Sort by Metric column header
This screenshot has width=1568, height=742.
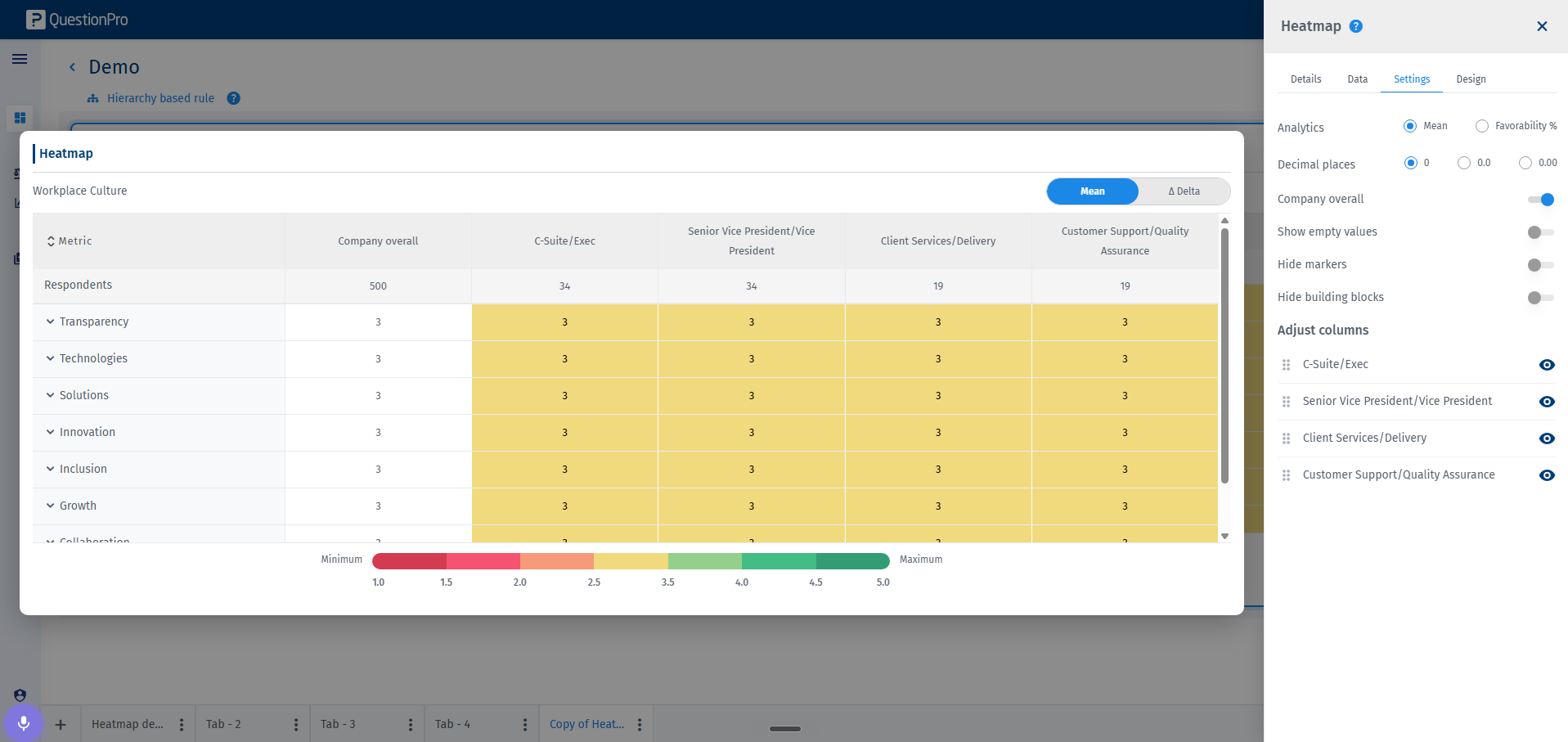69,241
